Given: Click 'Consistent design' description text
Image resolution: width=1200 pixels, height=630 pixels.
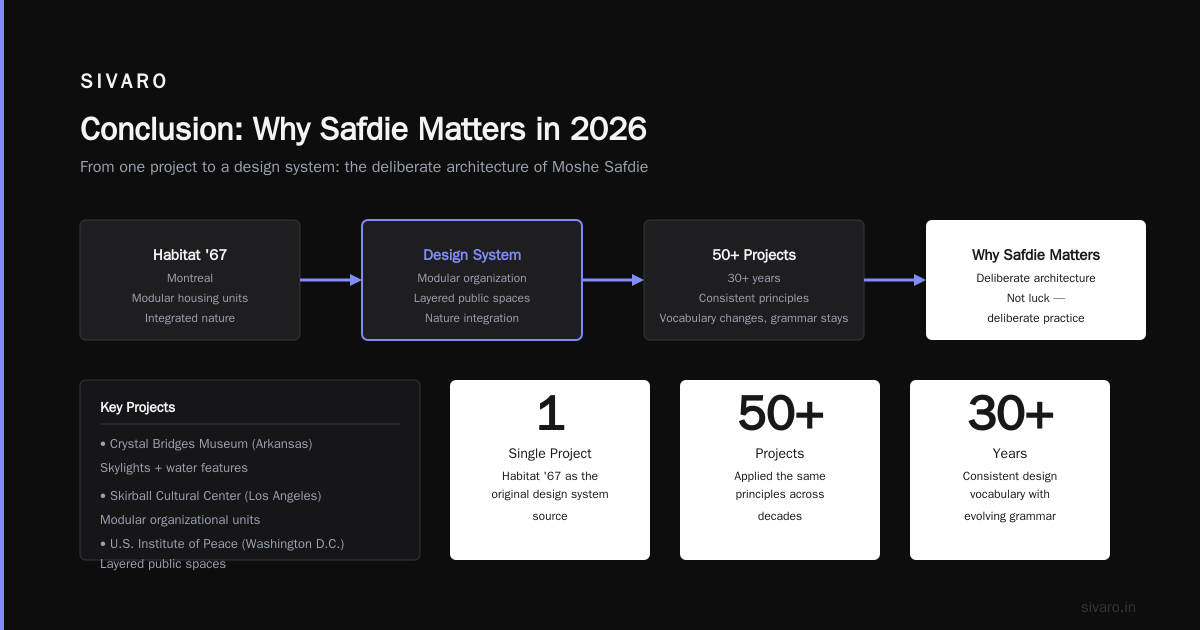Looking at the screenshot, I should pos(1010,476).
